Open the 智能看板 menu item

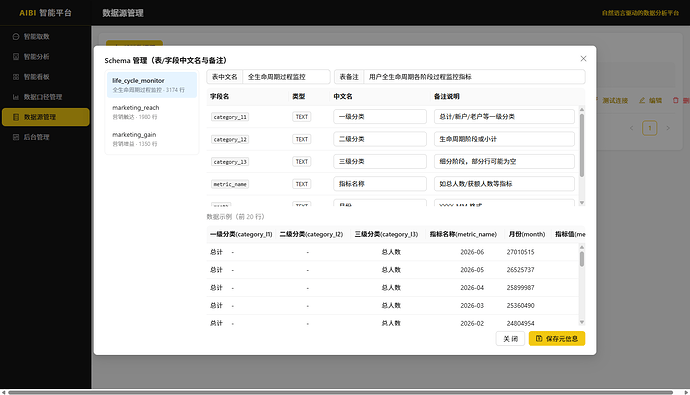[46, 77]
